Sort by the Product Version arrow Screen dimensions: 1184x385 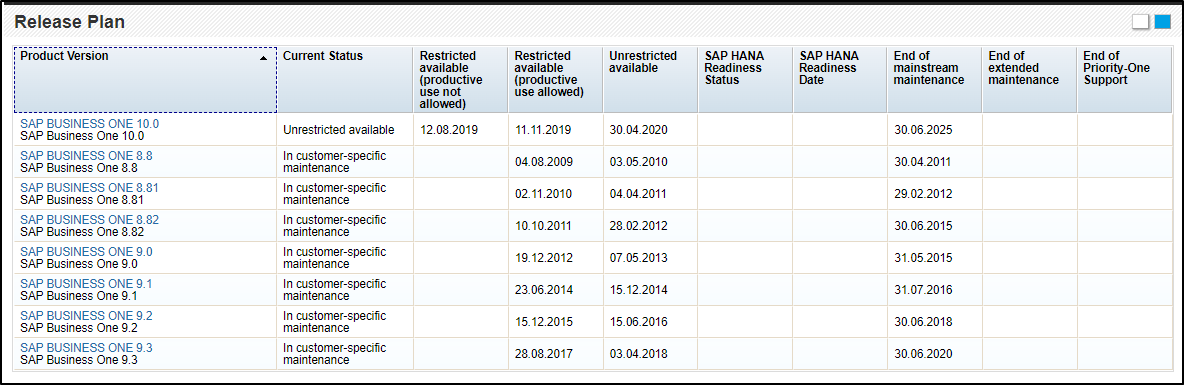264,57
